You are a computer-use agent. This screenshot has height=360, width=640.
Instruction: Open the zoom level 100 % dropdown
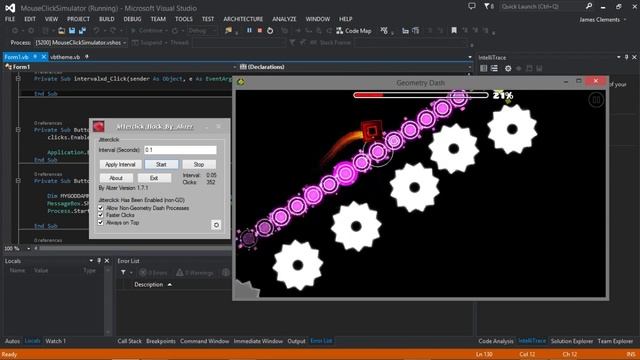coord(29,248)
